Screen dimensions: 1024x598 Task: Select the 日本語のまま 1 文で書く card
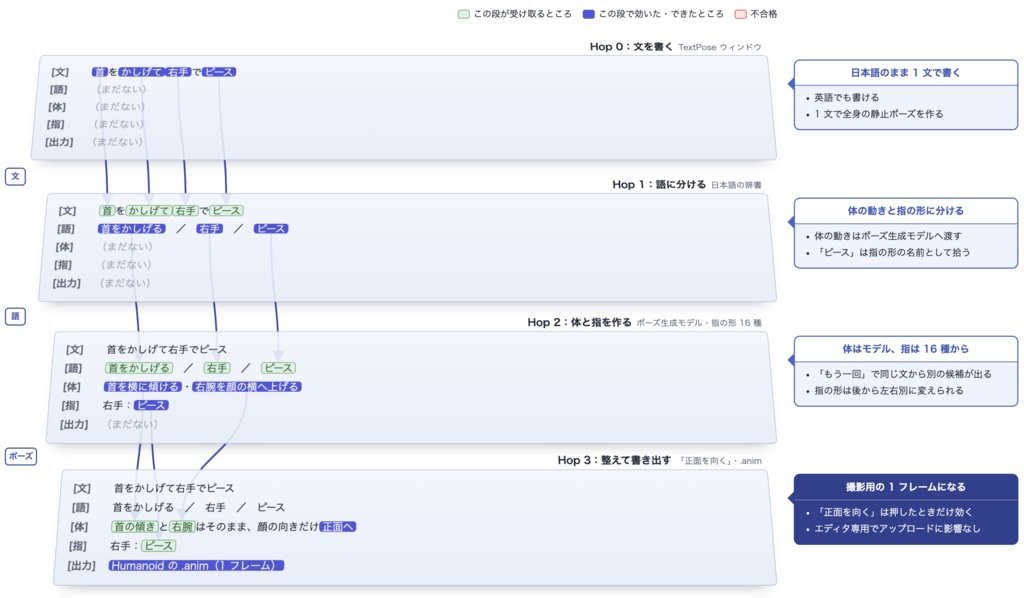(x=905, y=95)
